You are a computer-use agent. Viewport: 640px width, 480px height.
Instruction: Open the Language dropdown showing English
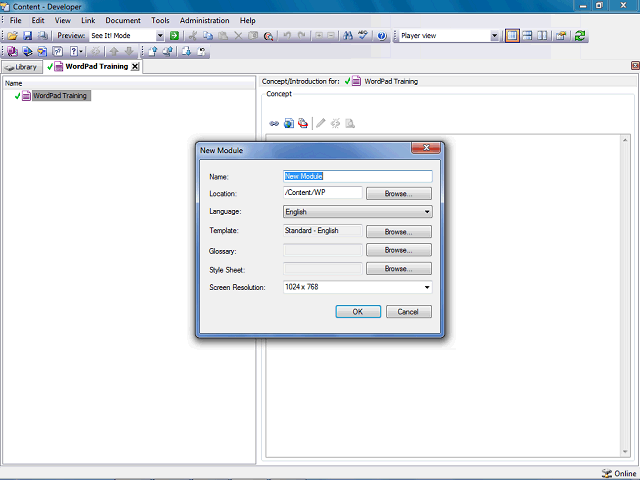(358, 211)
